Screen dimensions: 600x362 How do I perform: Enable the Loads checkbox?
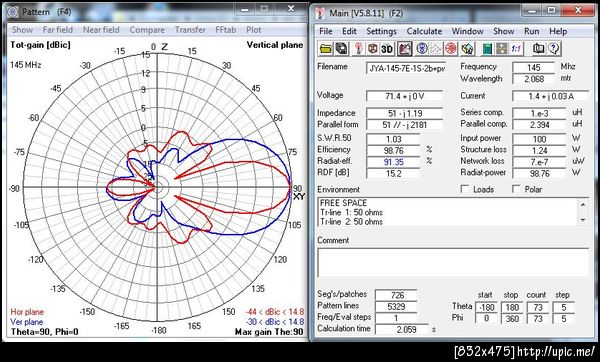coord(465,189)
